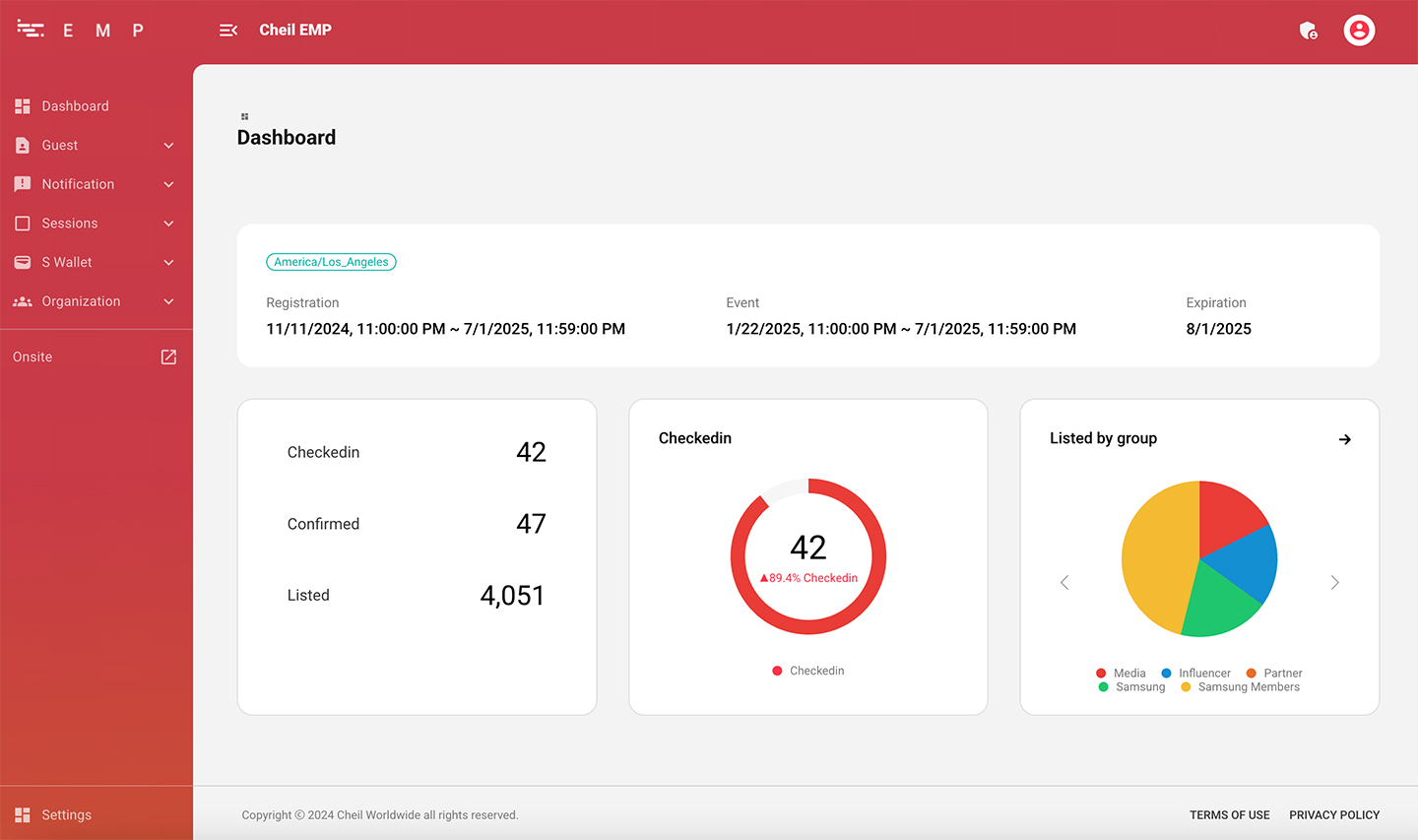Open the user profile avatar icon
The image size is (1418, 840).
pos(1359,31)
